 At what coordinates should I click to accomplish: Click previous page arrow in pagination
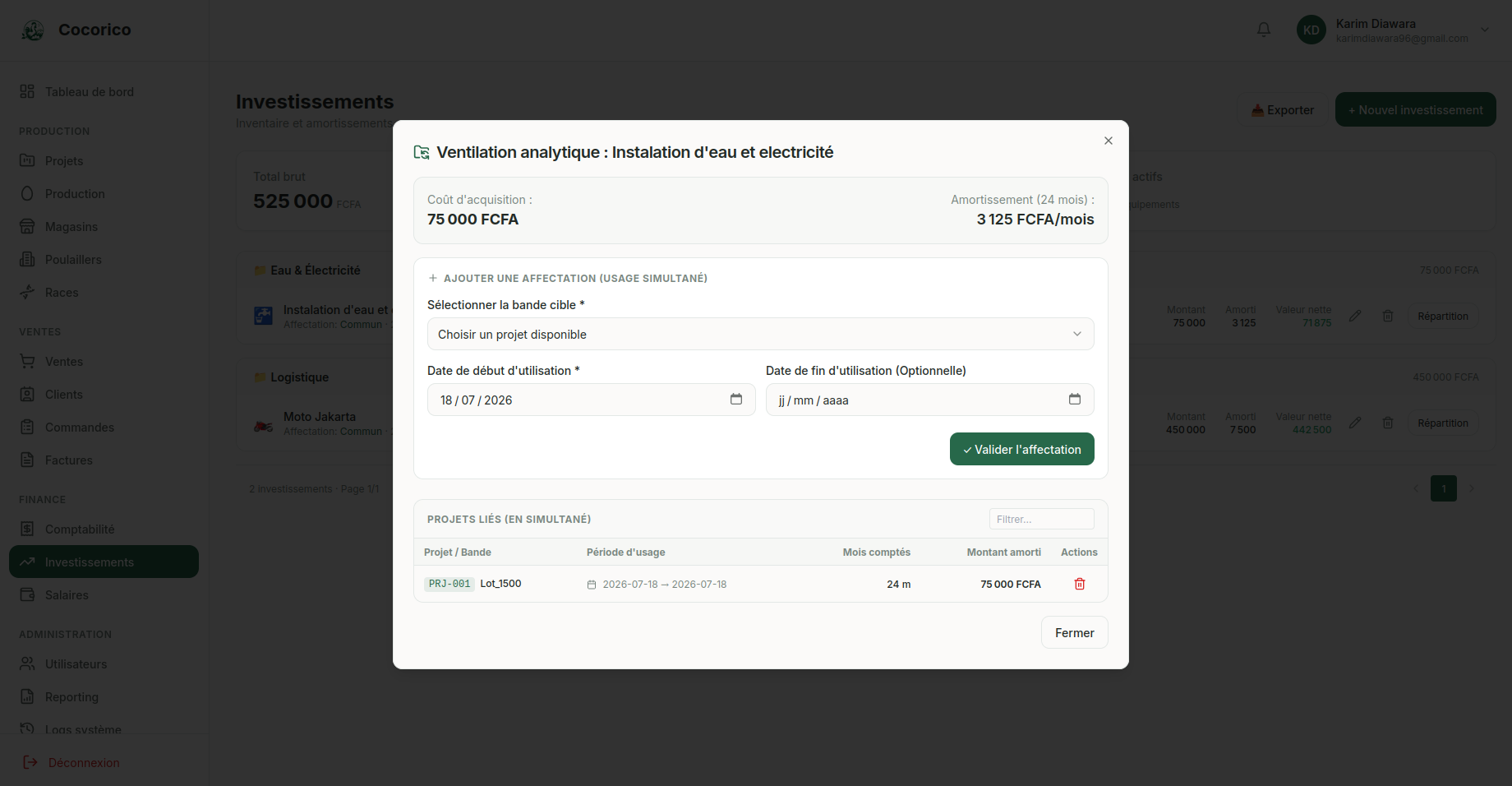coord(1416,488)
